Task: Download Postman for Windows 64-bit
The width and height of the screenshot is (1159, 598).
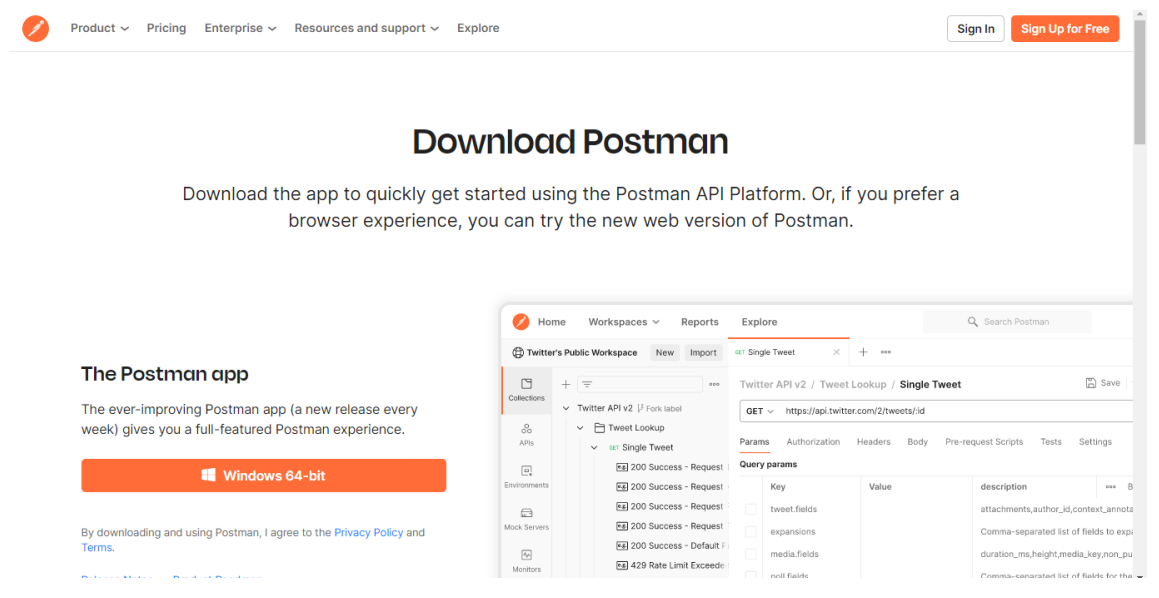Action: pos(264,475)
